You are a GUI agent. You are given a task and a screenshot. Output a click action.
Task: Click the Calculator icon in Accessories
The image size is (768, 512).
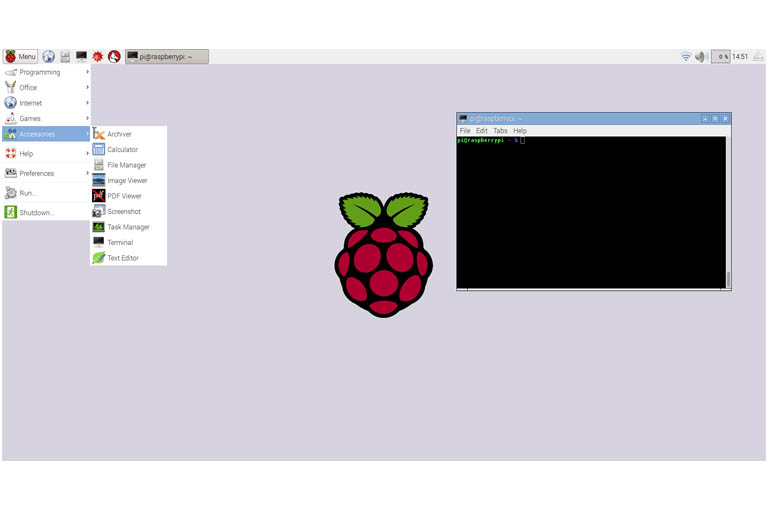[x=98, y=149]
